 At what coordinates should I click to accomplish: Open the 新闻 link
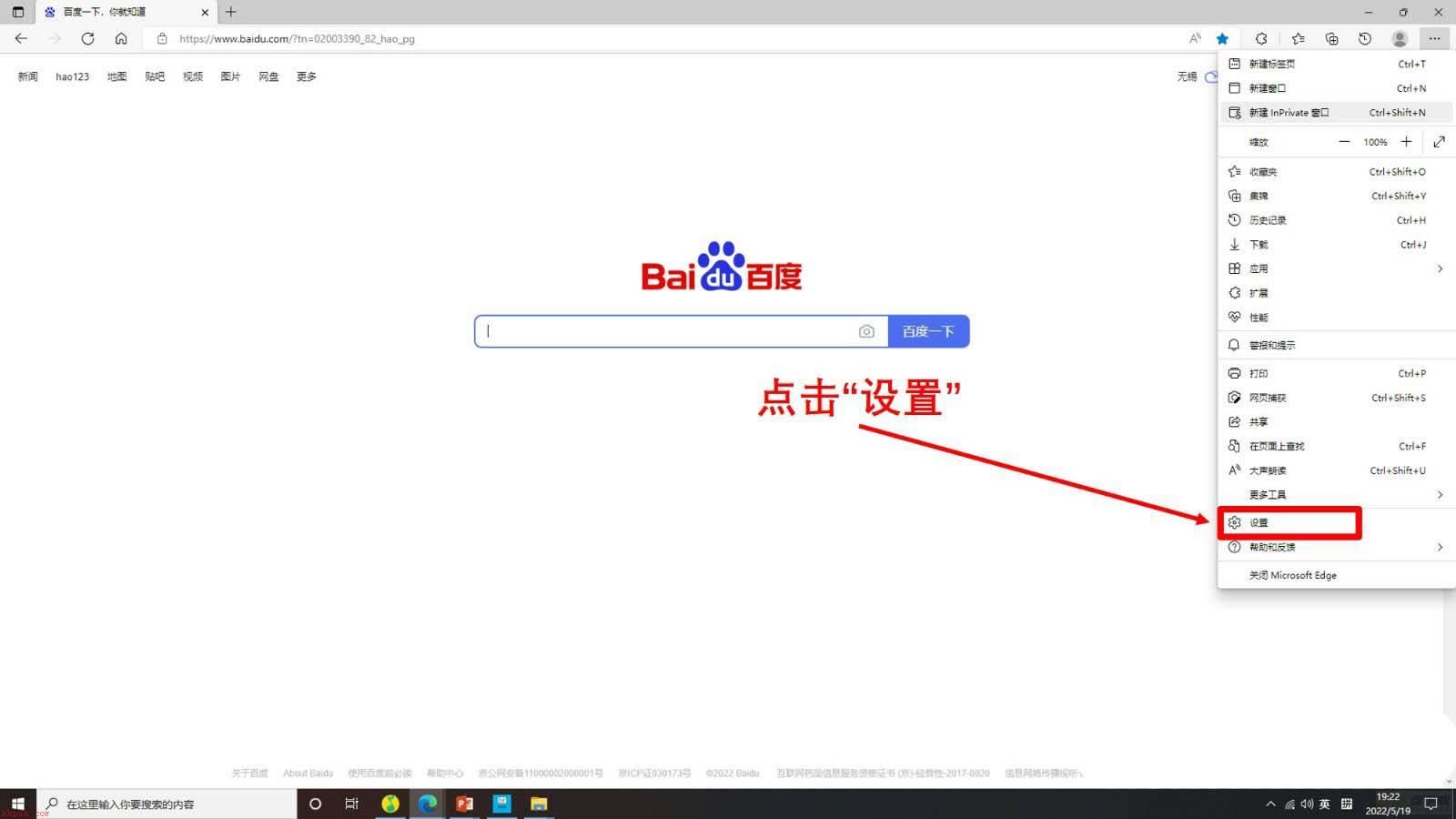click(x=28, y=76)
